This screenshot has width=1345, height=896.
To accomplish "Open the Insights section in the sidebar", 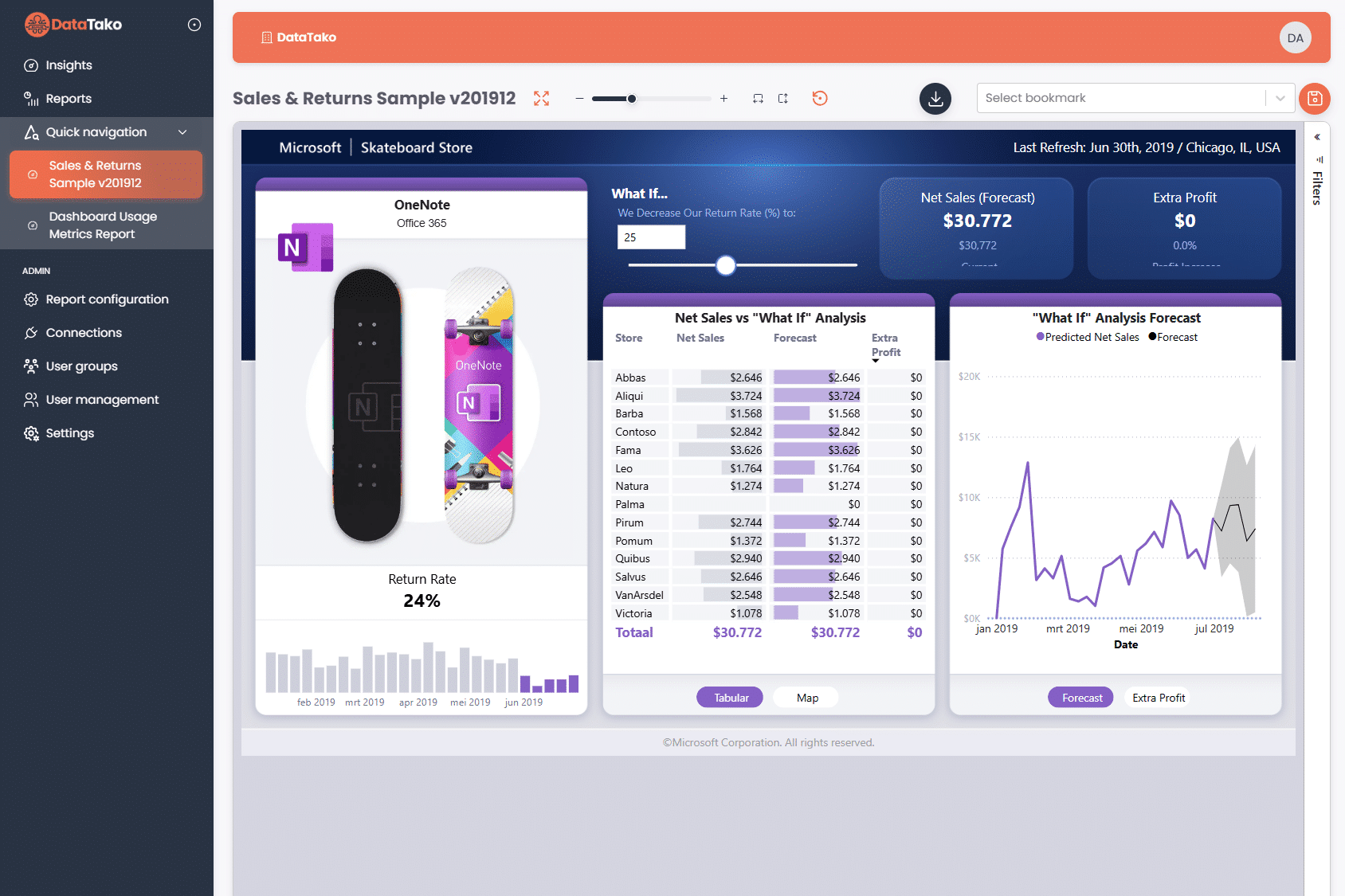I will point(68,65).
